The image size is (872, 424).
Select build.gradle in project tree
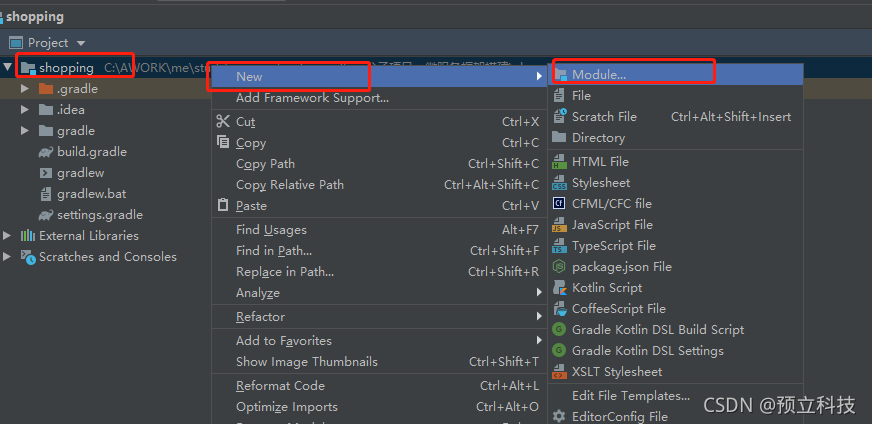(92, 152)
